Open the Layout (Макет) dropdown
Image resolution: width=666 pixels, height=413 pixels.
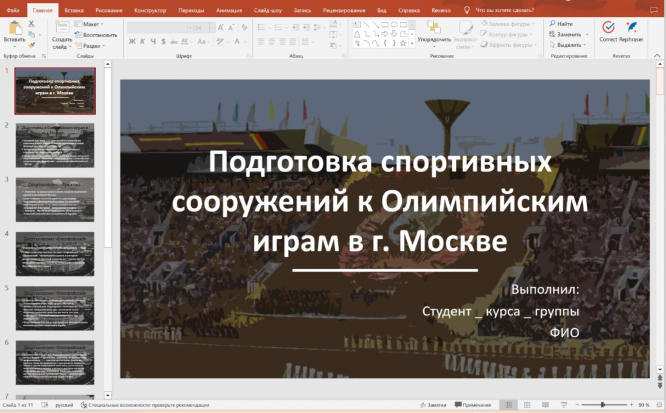(x=90, y=23)
